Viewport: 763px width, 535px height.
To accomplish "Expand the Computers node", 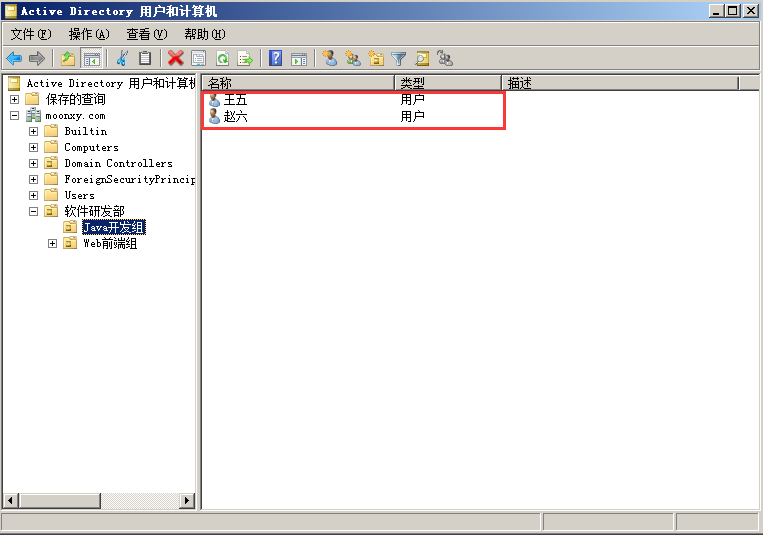I will 33,147.
